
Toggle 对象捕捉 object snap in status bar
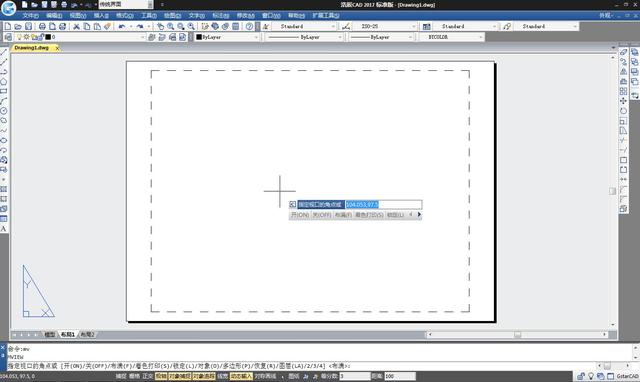pos(180,376)
